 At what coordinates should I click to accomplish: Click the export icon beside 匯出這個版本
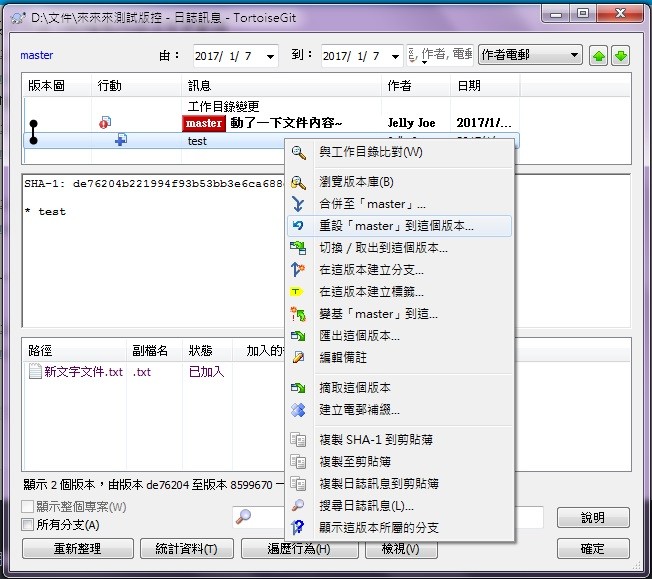(298, 335)
